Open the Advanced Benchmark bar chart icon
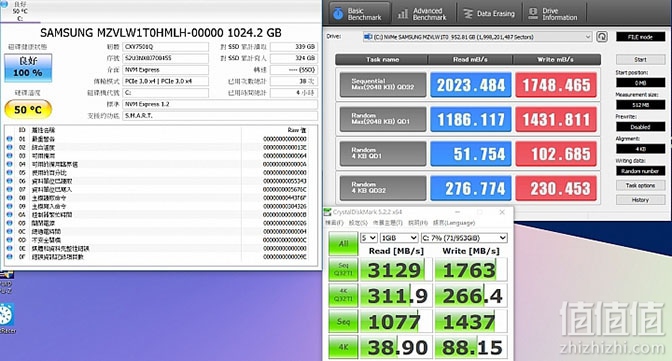This screenshot has width=672, height=361. tap(403, 14)
